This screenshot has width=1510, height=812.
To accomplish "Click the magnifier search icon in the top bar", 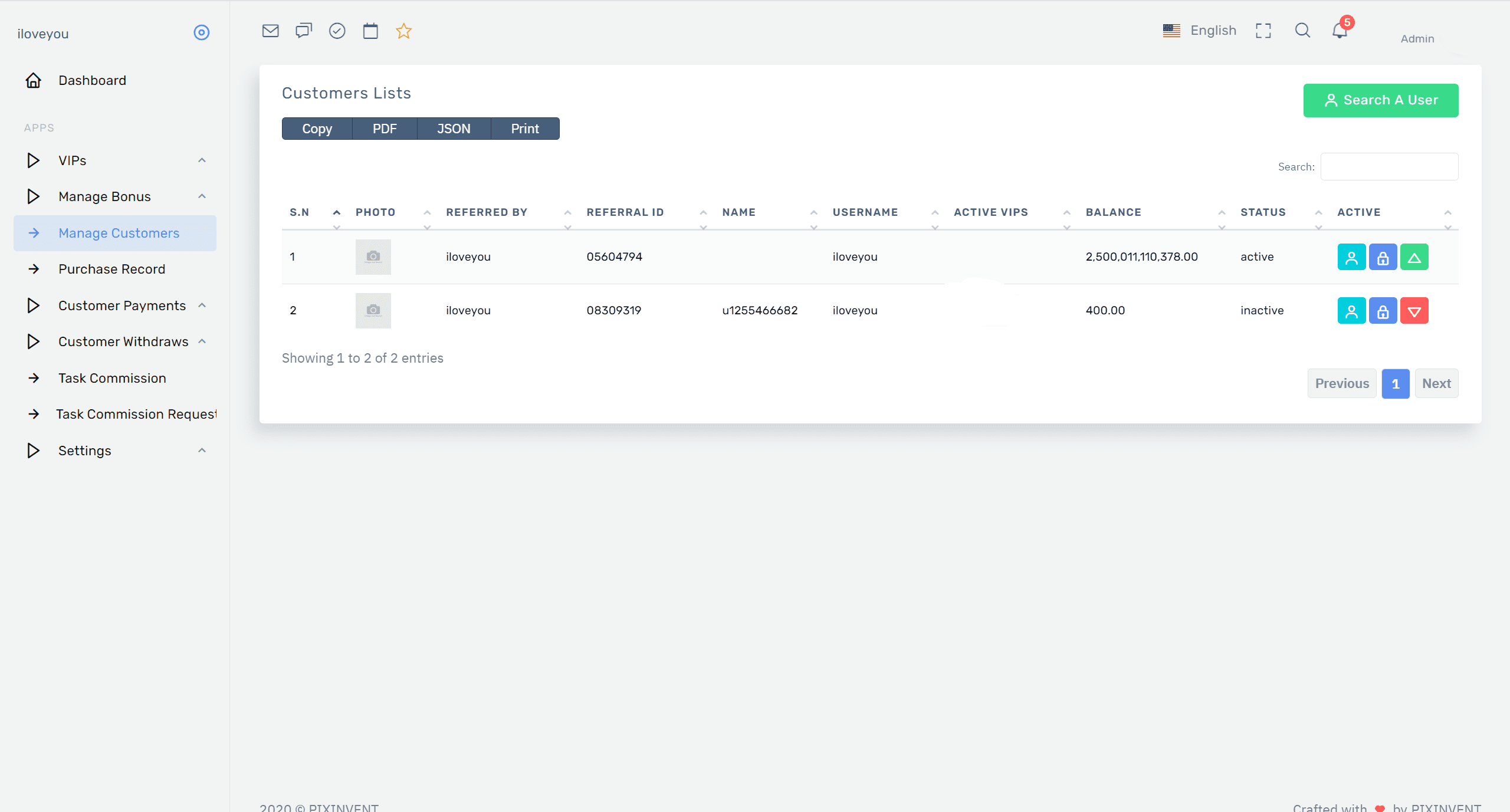I will 1302,31.
